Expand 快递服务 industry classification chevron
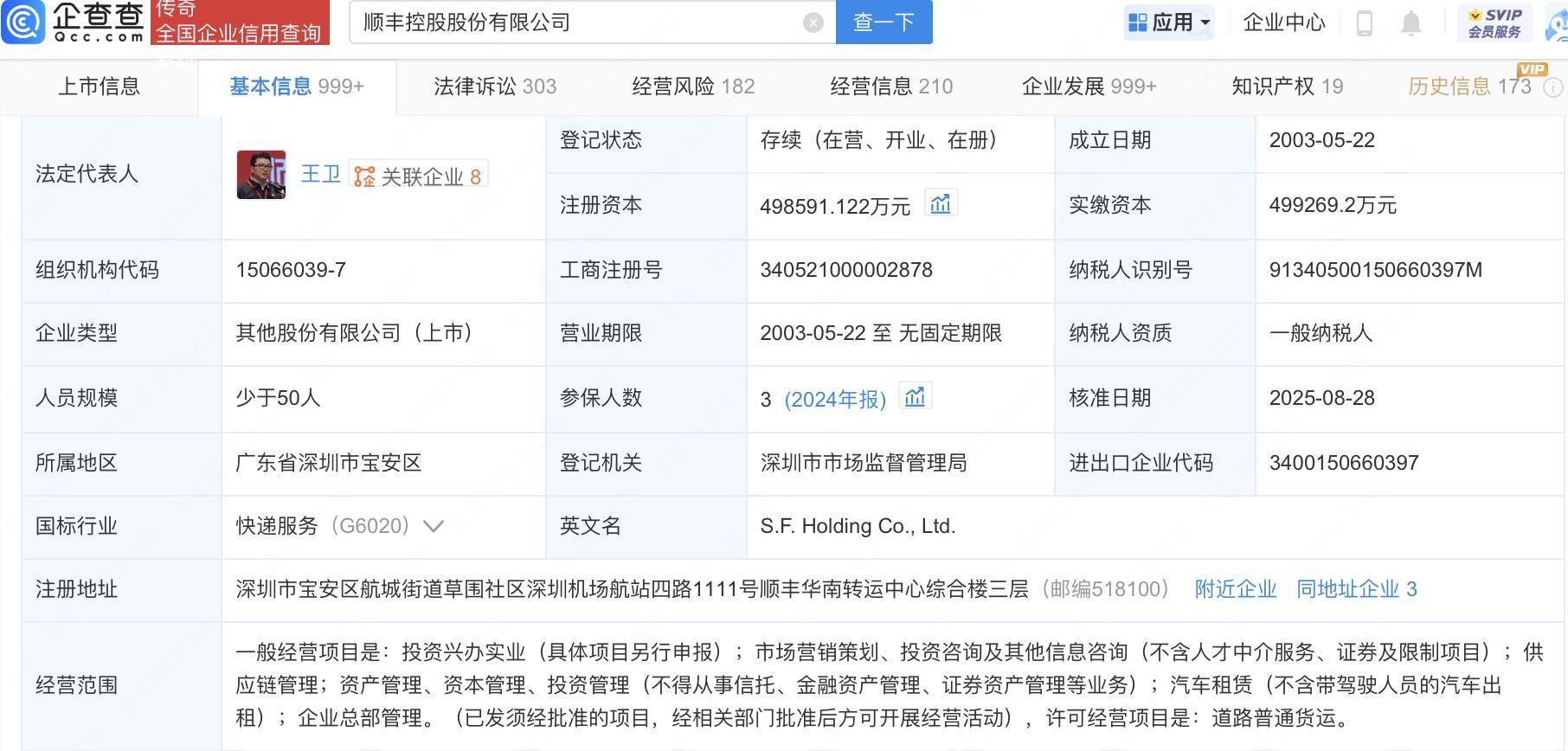Viewport: 1568px width, 751px height. tap(433, 526)
